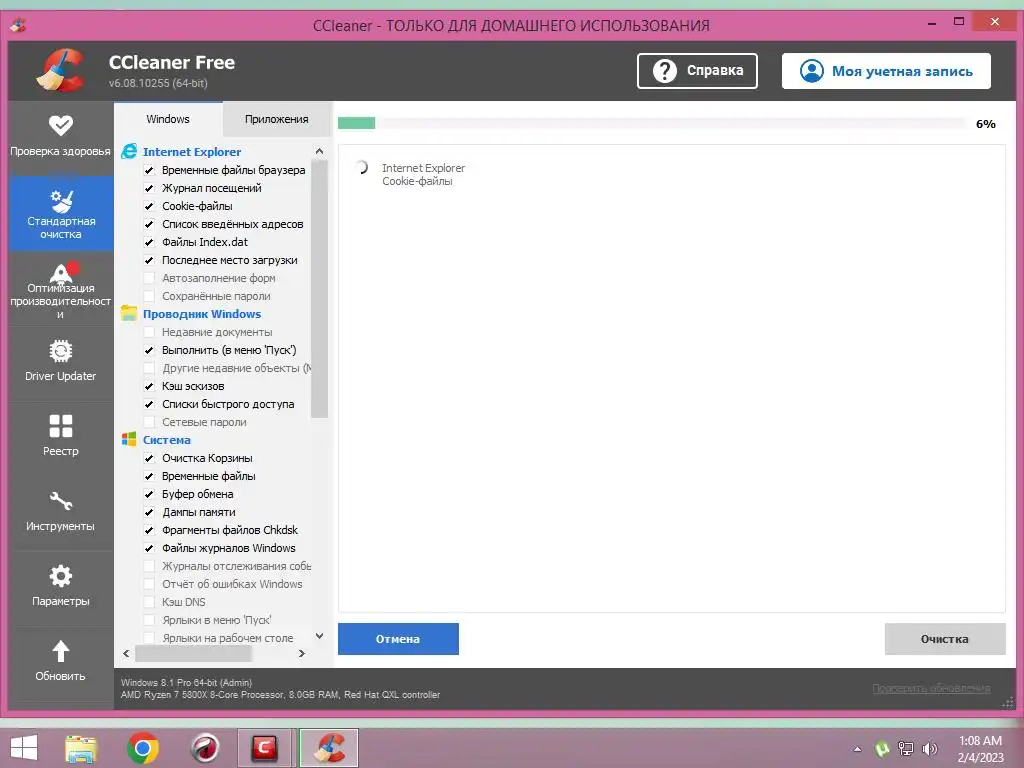Open Driver Updater in the sidebar

coord(61,361)
